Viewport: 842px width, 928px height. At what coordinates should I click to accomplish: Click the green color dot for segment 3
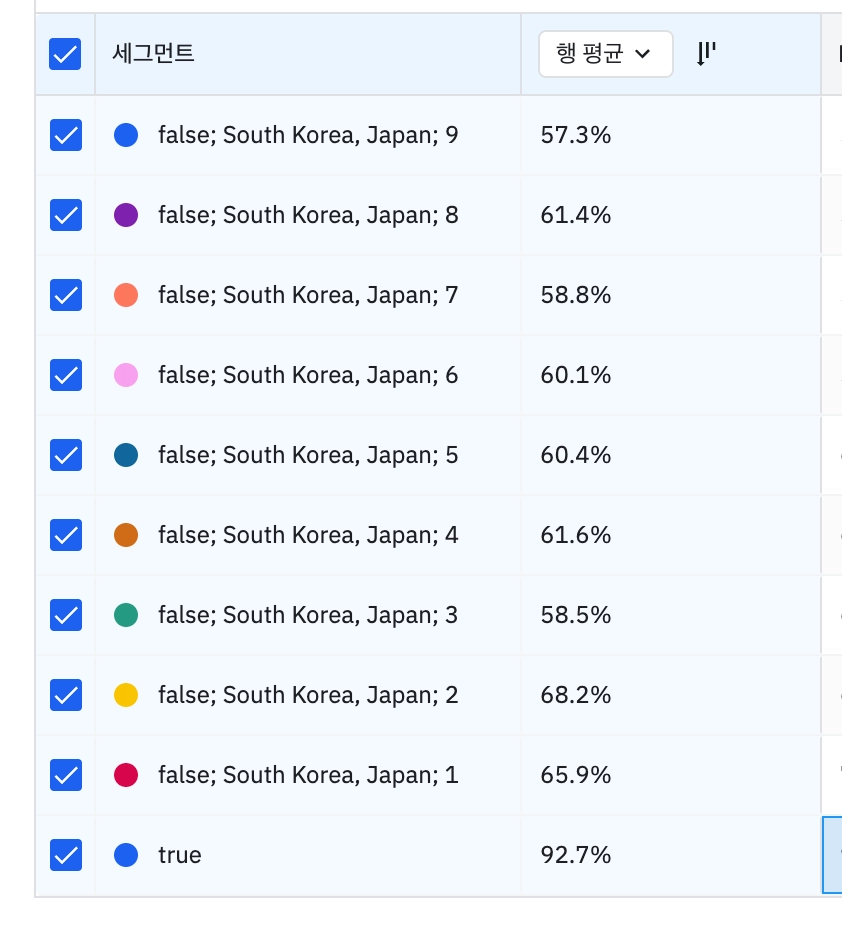click(126, 615)
